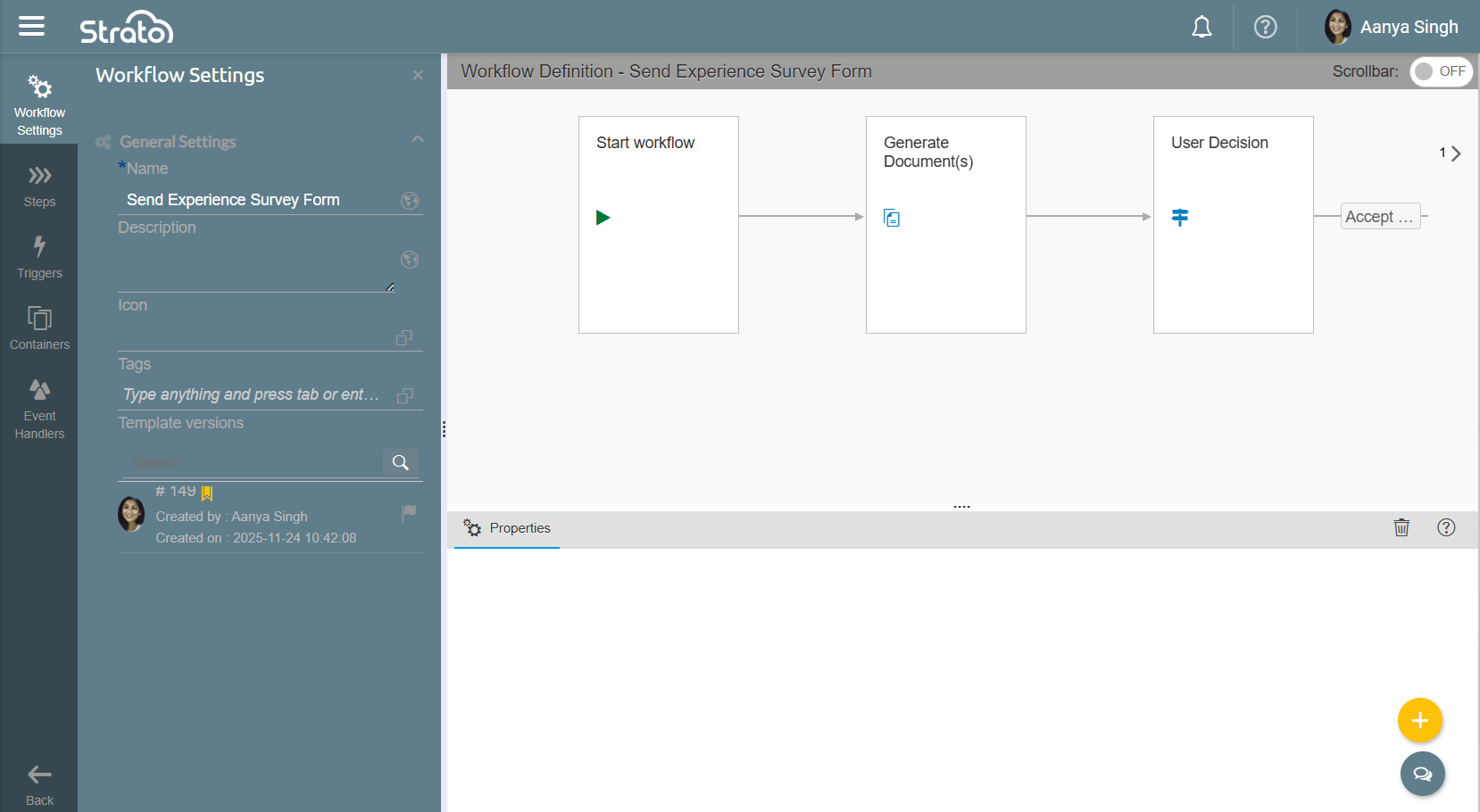Click the Accept transition label
The height and width of the screenshot is (812, 1480).
[1379, 217]
